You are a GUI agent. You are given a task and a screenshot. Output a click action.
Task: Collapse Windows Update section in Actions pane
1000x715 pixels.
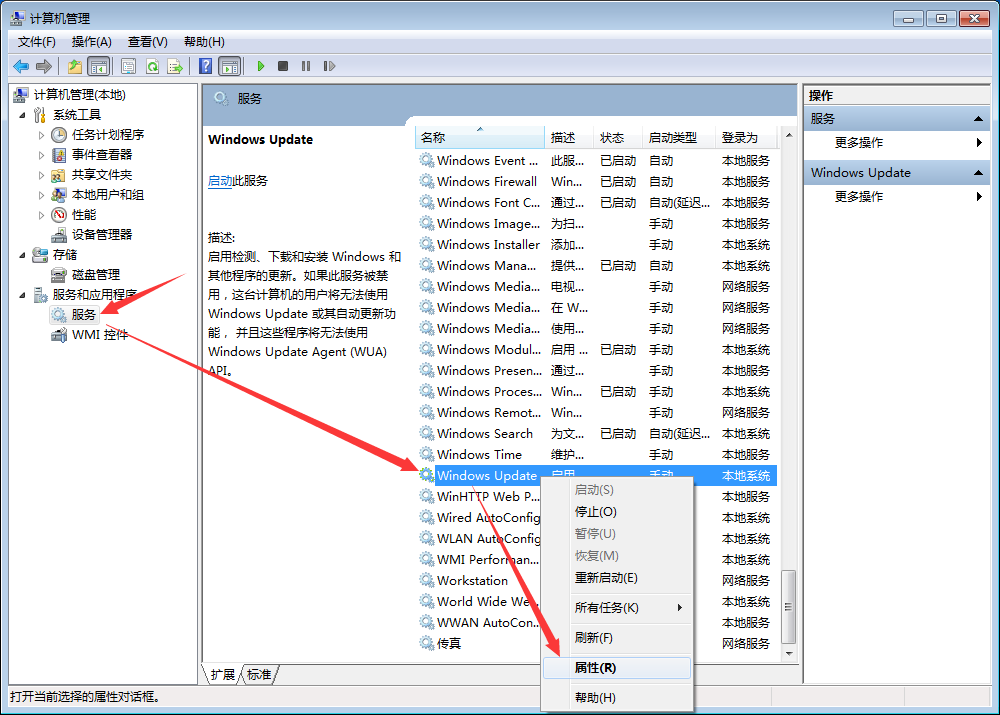coord(978,173)
